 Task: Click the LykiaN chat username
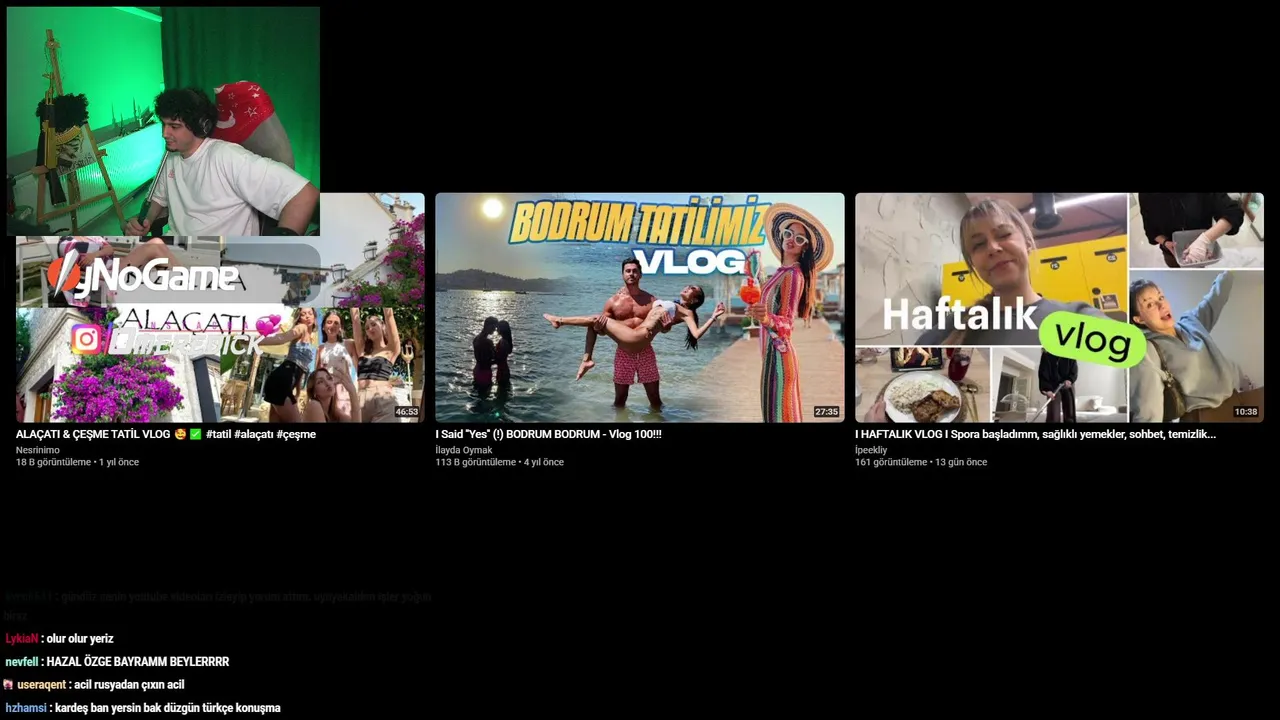[21, 639]
